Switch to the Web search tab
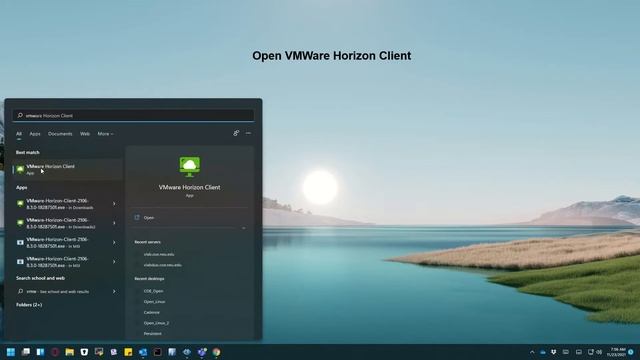The image size is (640, 360). [x=85, y=134]
